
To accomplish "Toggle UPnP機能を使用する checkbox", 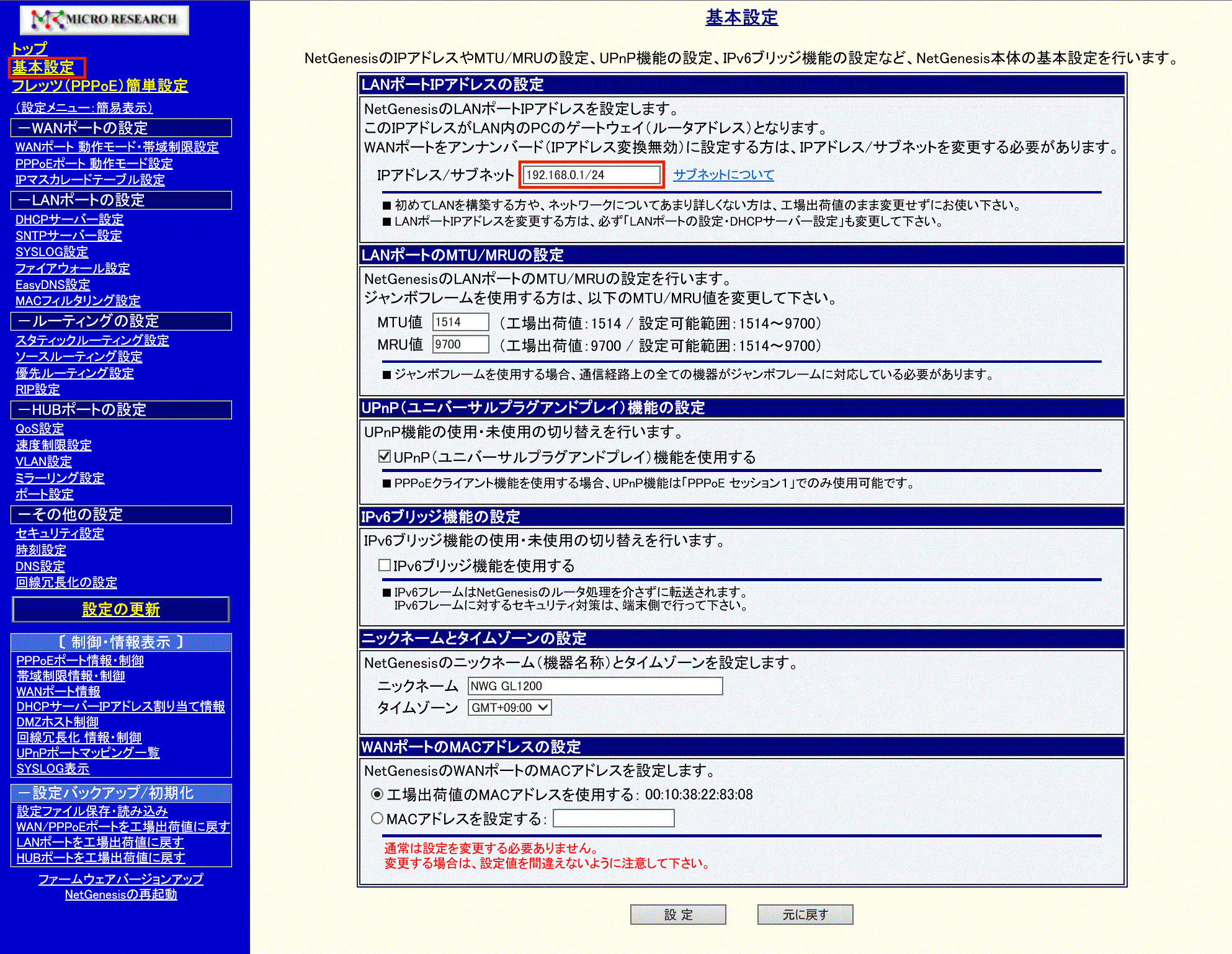I will pyautogui.click(x=385, y=457).
